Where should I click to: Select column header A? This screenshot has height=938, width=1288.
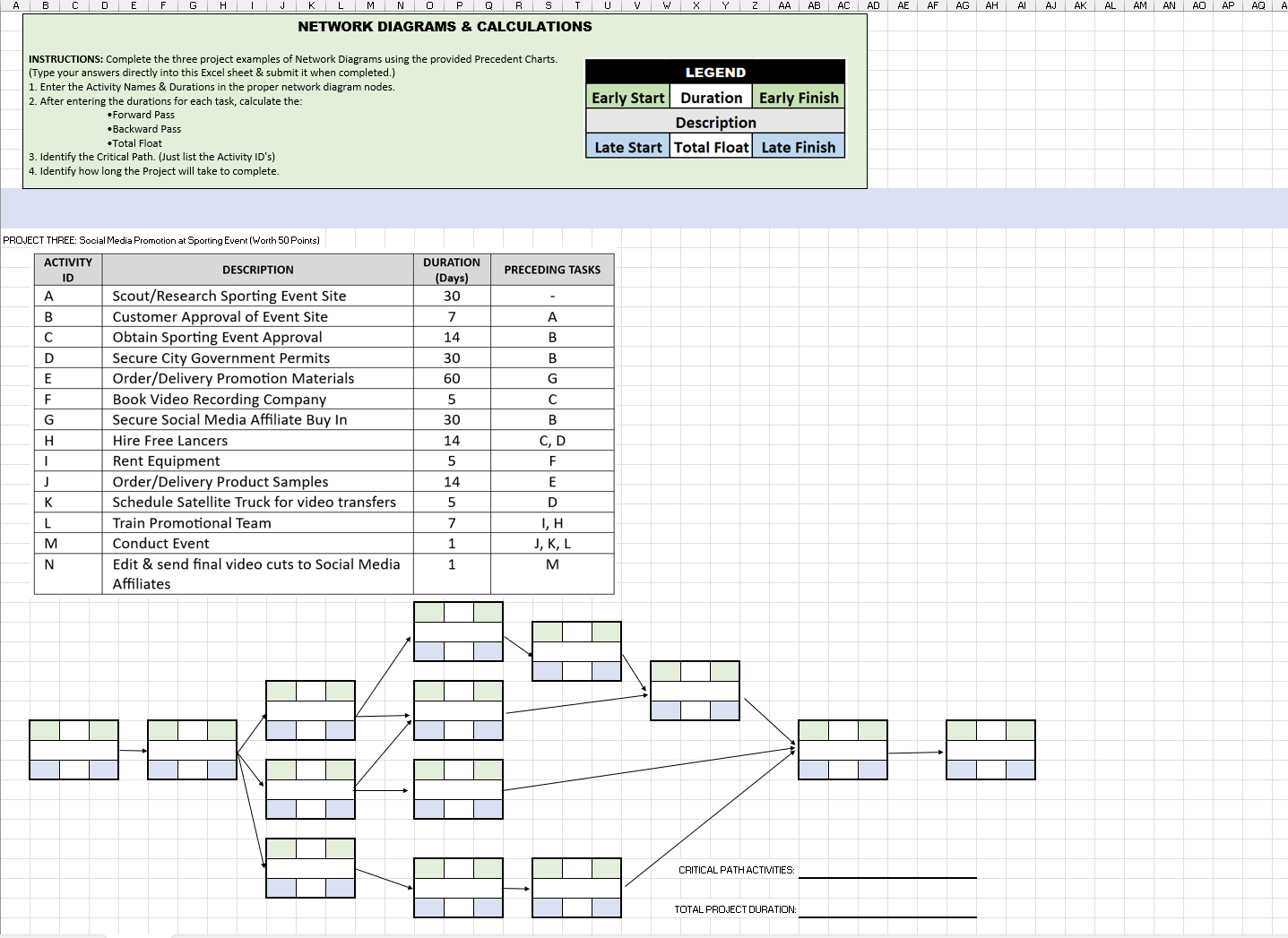pyautogui.click(x=15, y=5)
